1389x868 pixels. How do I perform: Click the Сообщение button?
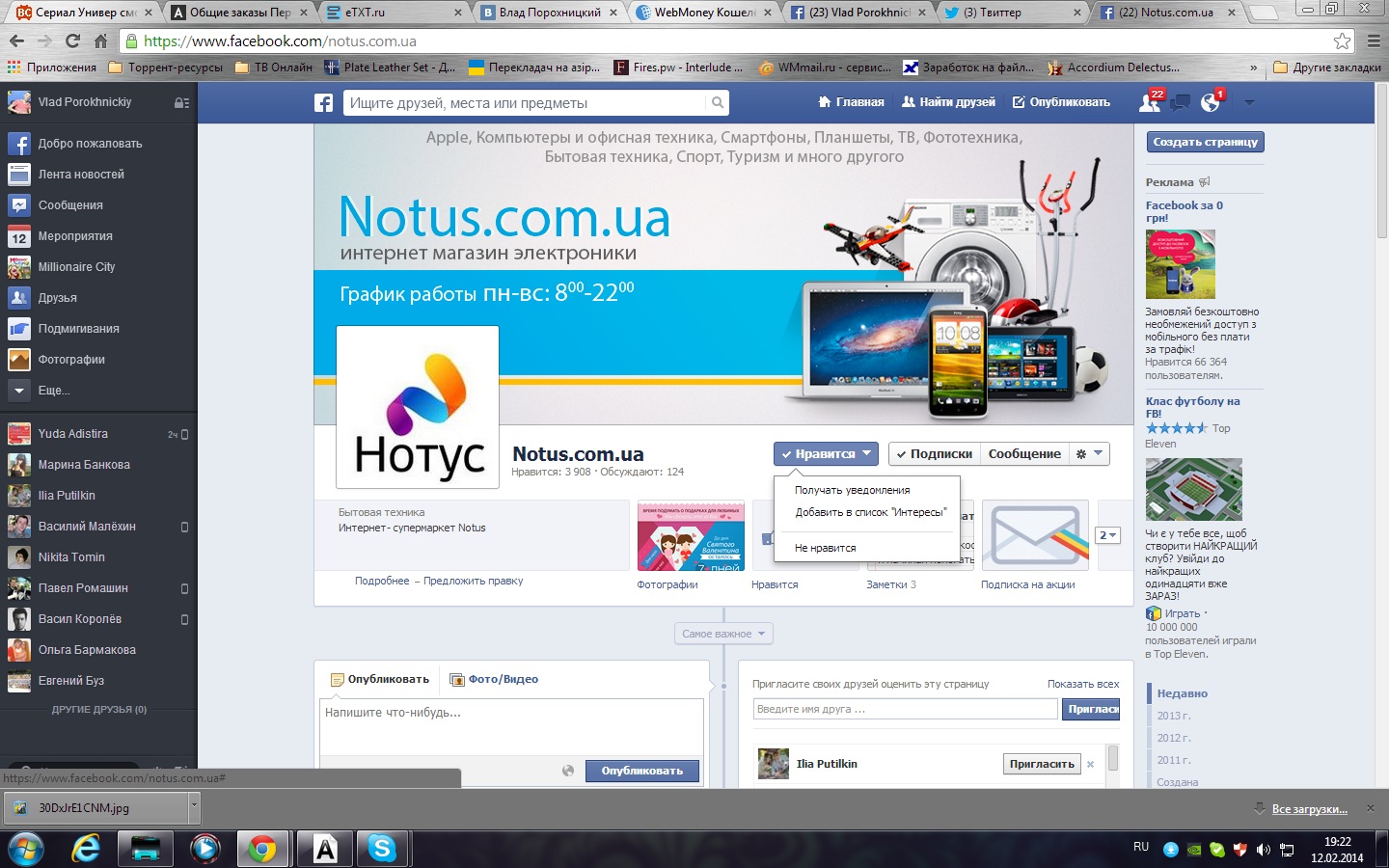1024,453
